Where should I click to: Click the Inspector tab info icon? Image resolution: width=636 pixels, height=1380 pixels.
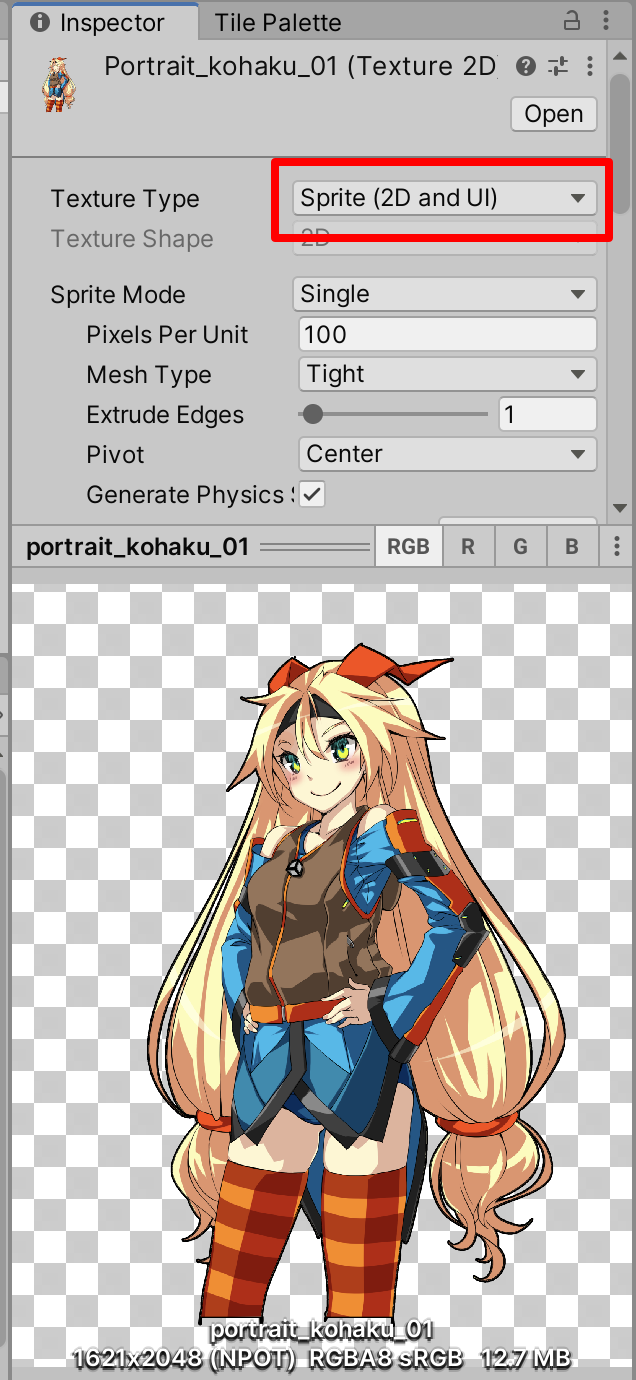[x=40, y=22]
